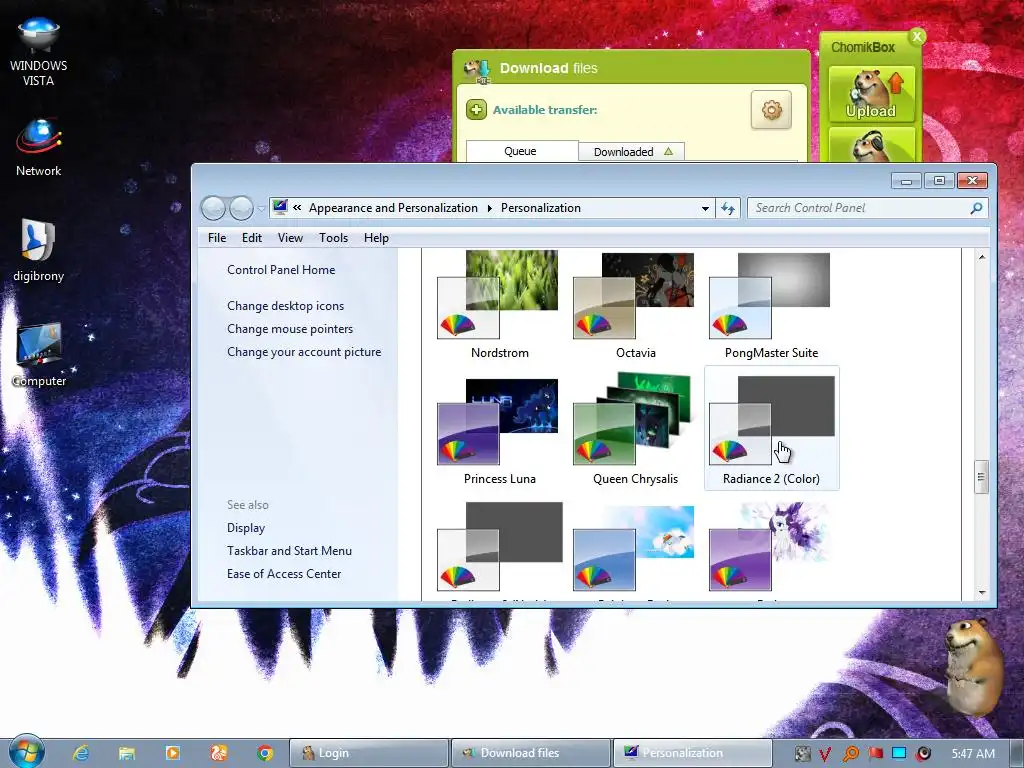The height and width of the screenshot is (768, 1024).
Task: Click the 5:47 AM taskbar clock
Action: [x=973, y=754]
